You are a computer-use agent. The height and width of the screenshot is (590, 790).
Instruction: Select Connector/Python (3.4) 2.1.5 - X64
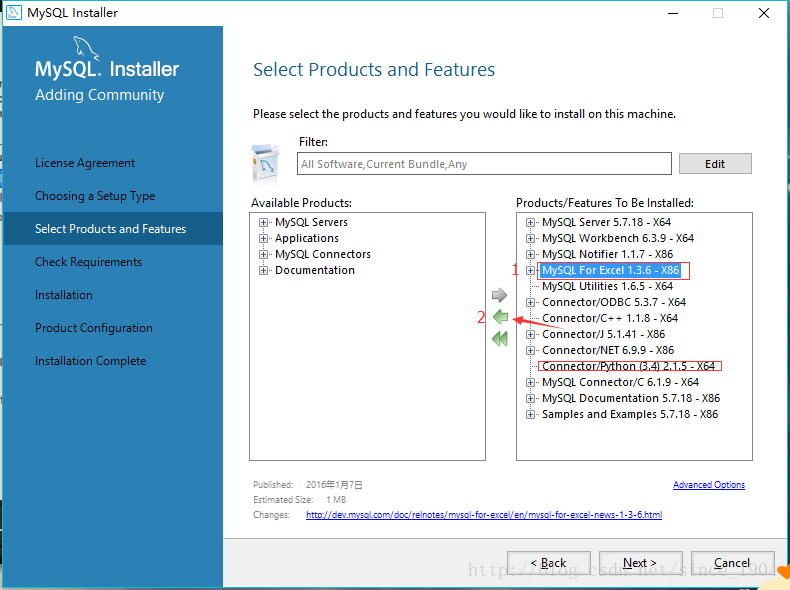pyautogui.click(x=628, y=366)
